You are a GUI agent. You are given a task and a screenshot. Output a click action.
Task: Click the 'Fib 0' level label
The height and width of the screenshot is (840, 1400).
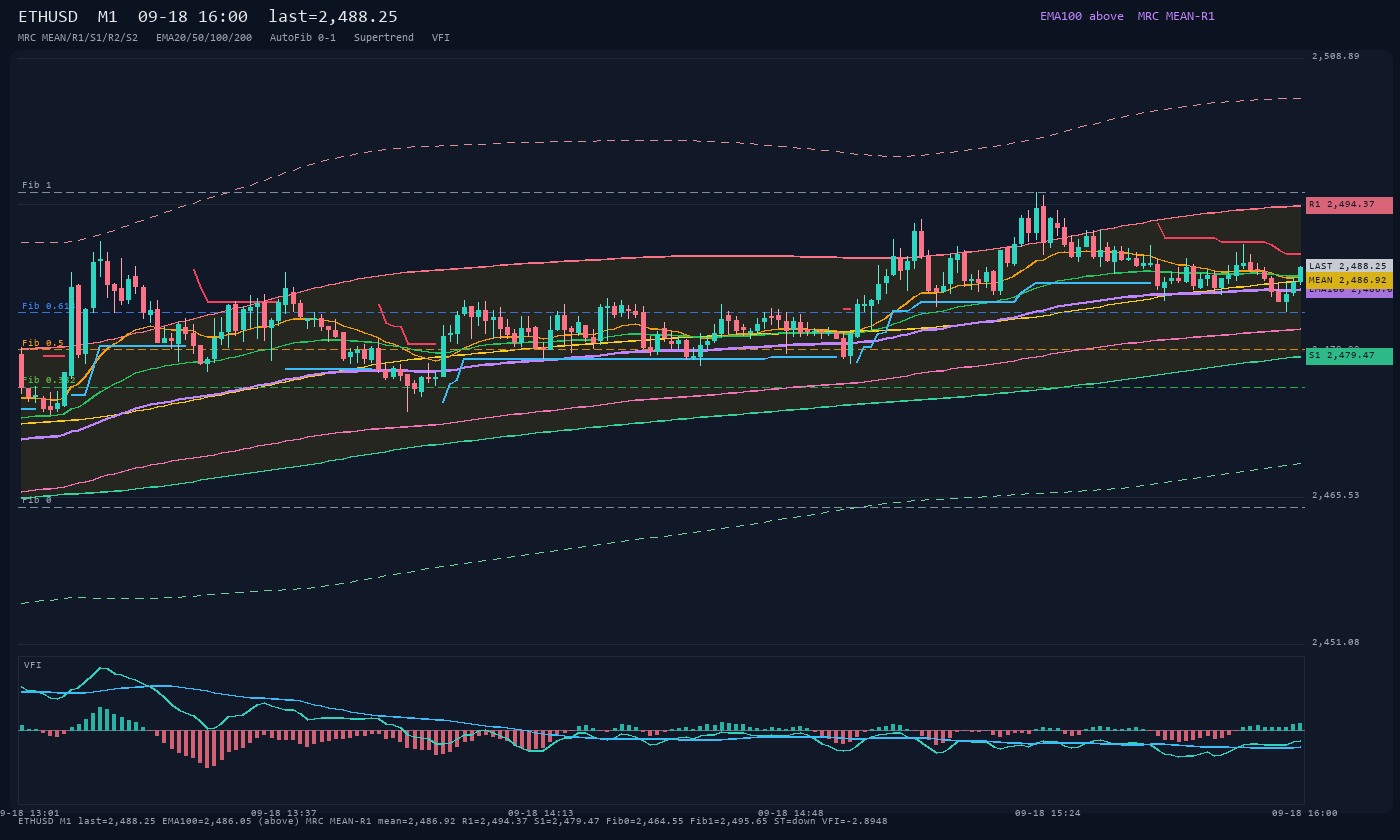[x=37, y=500]
